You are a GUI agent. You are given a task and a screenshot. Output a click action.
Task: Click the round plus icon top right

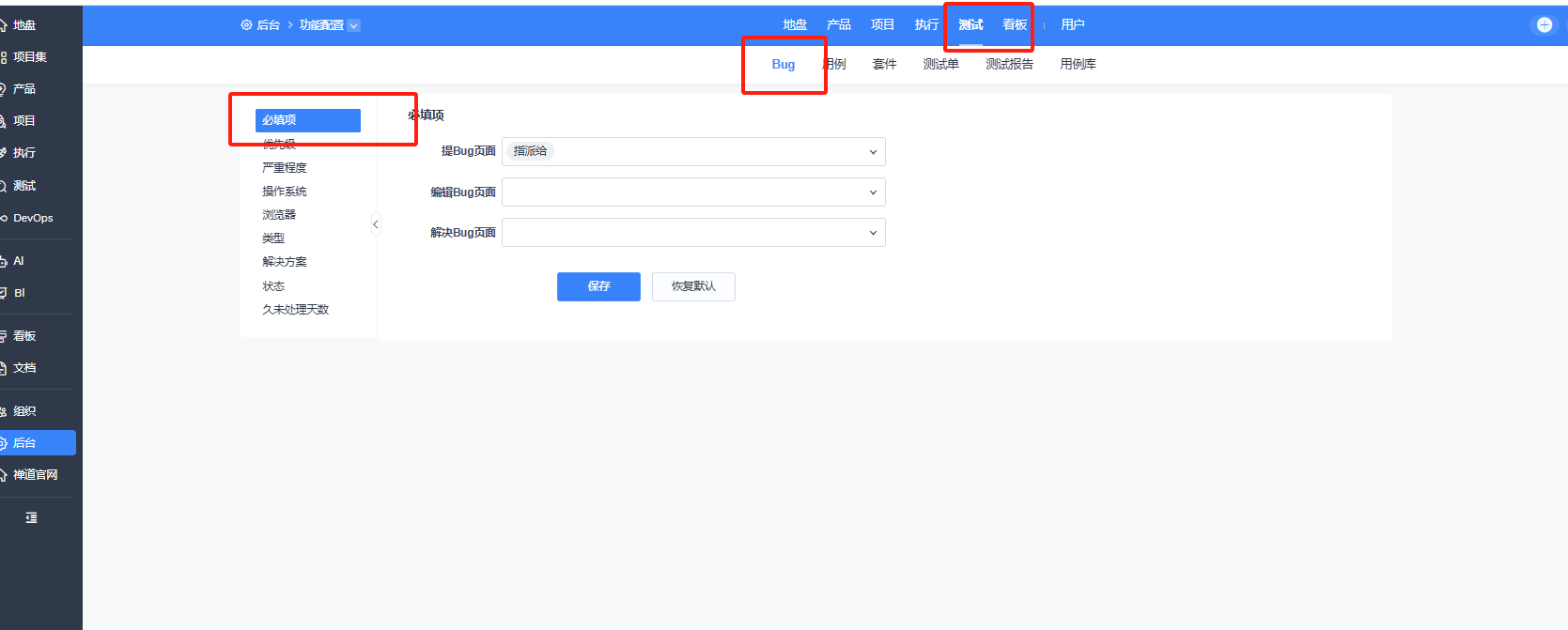pyautogui.click(x=1545, y=25)
